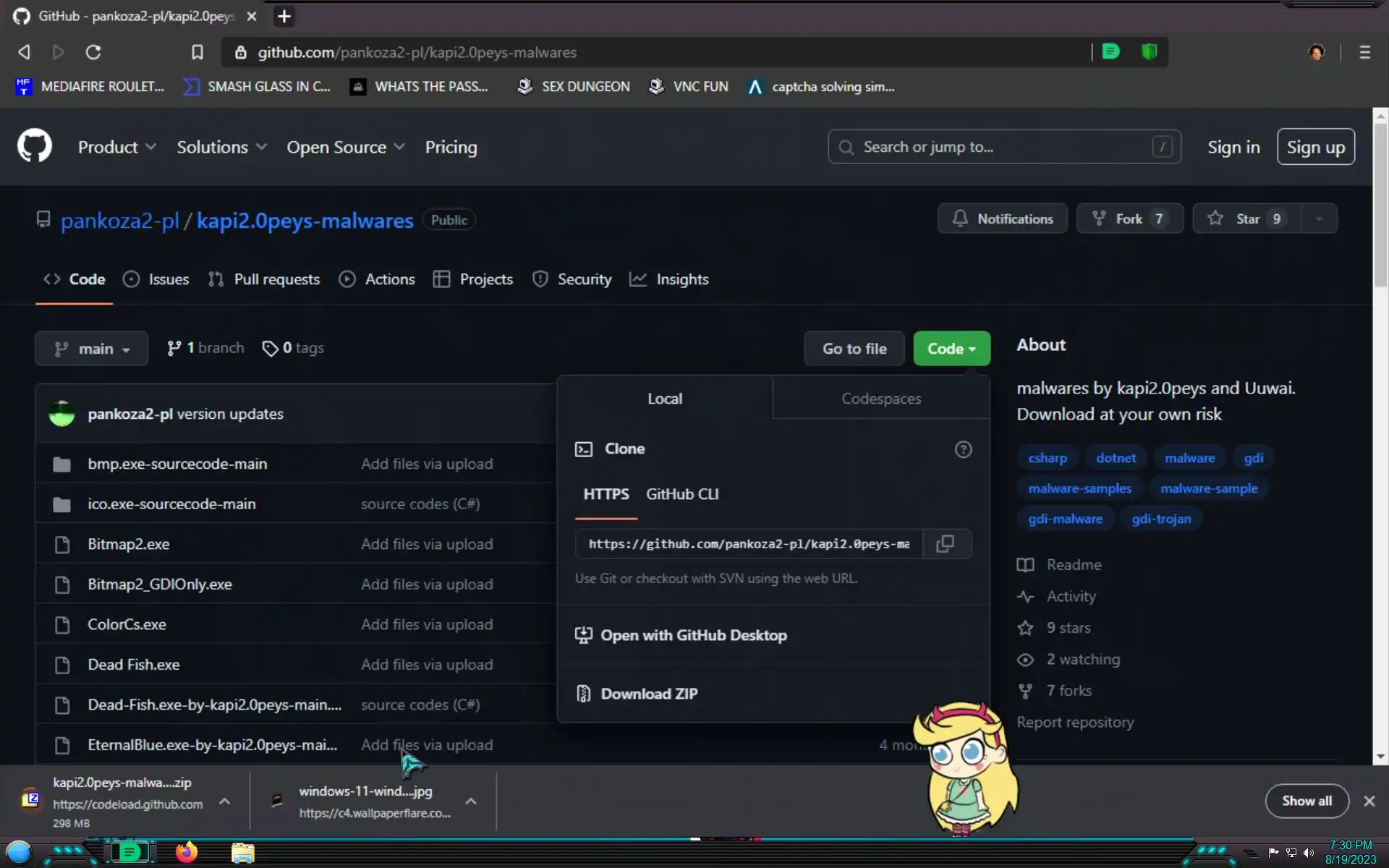Click the Search or jump to field
Viewport: 1389px width, 868px height.
coord(1003,147)
